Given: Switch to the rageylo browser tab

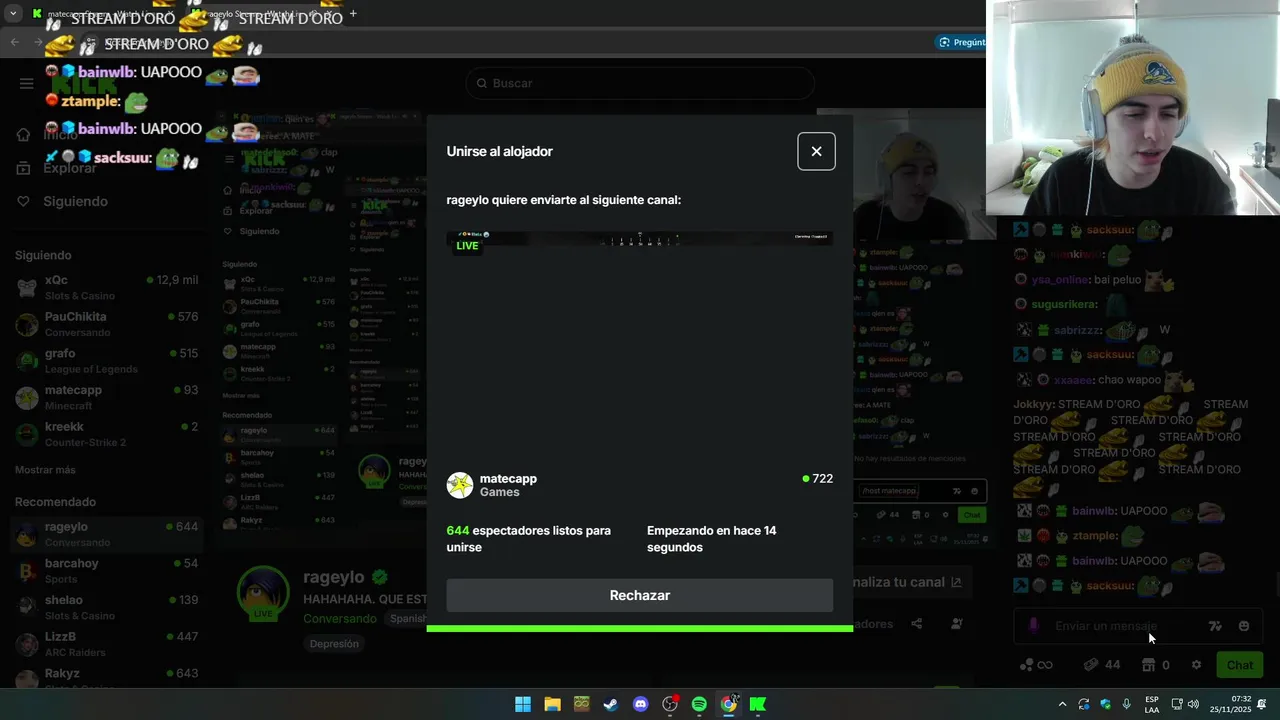Looking at the screenshot, I should pos(265,14).
